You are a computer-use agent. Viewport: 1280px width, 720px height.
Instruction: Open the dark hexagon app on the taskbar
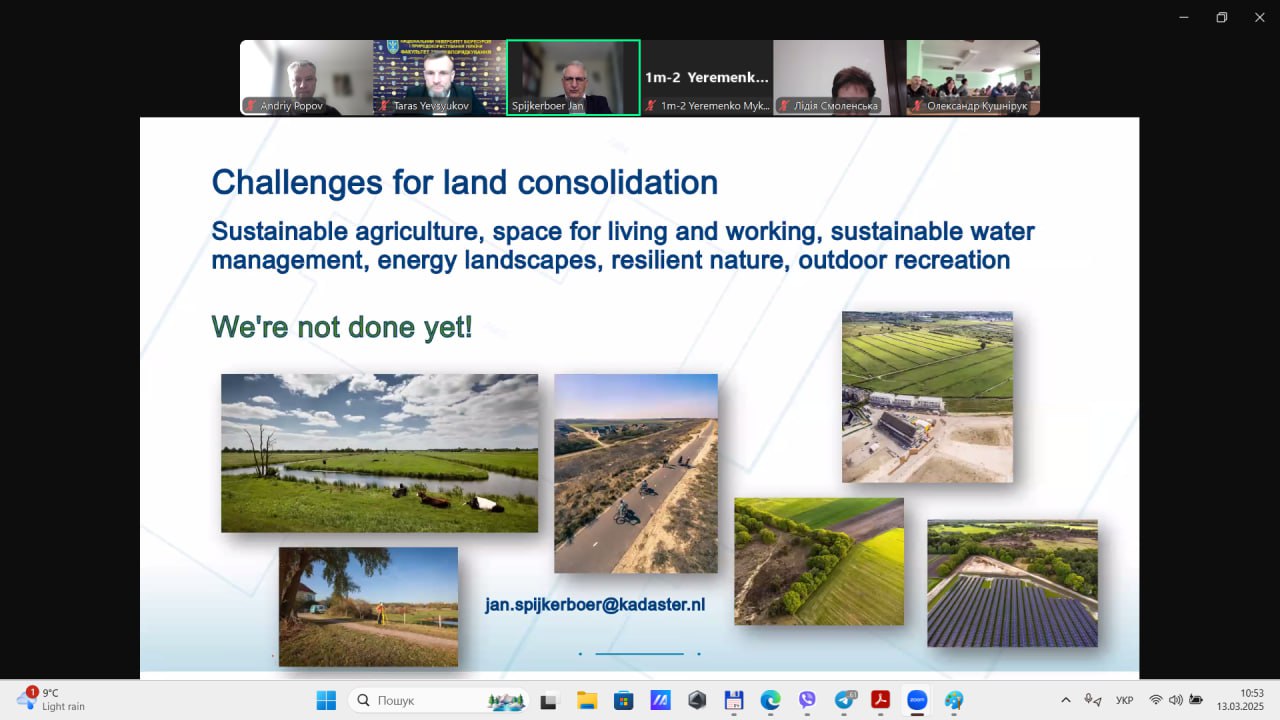coord(697,700)
